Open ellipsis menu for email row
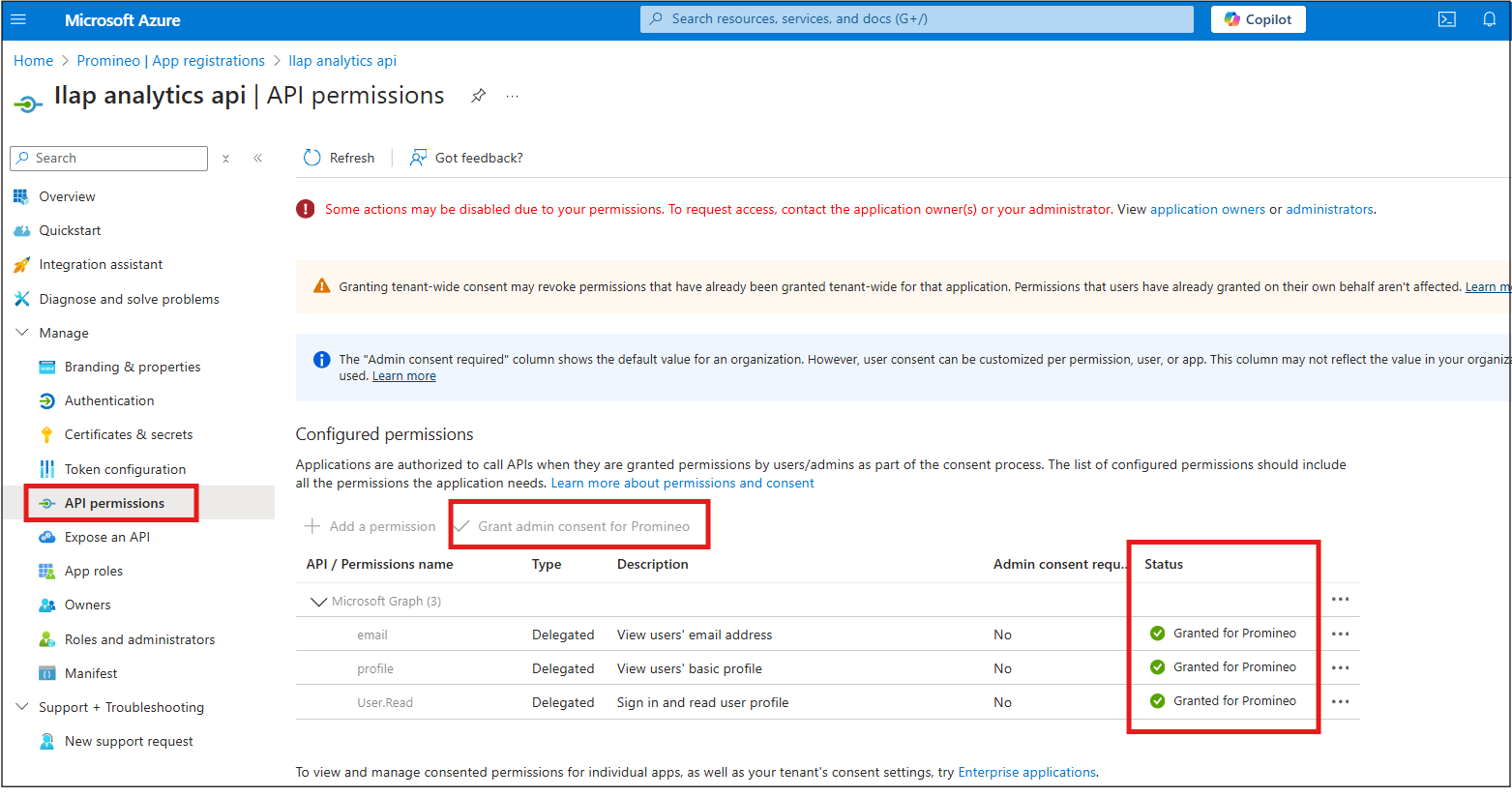The height and width of the screenshot is (797, 1512). [x=1340, y=635]
